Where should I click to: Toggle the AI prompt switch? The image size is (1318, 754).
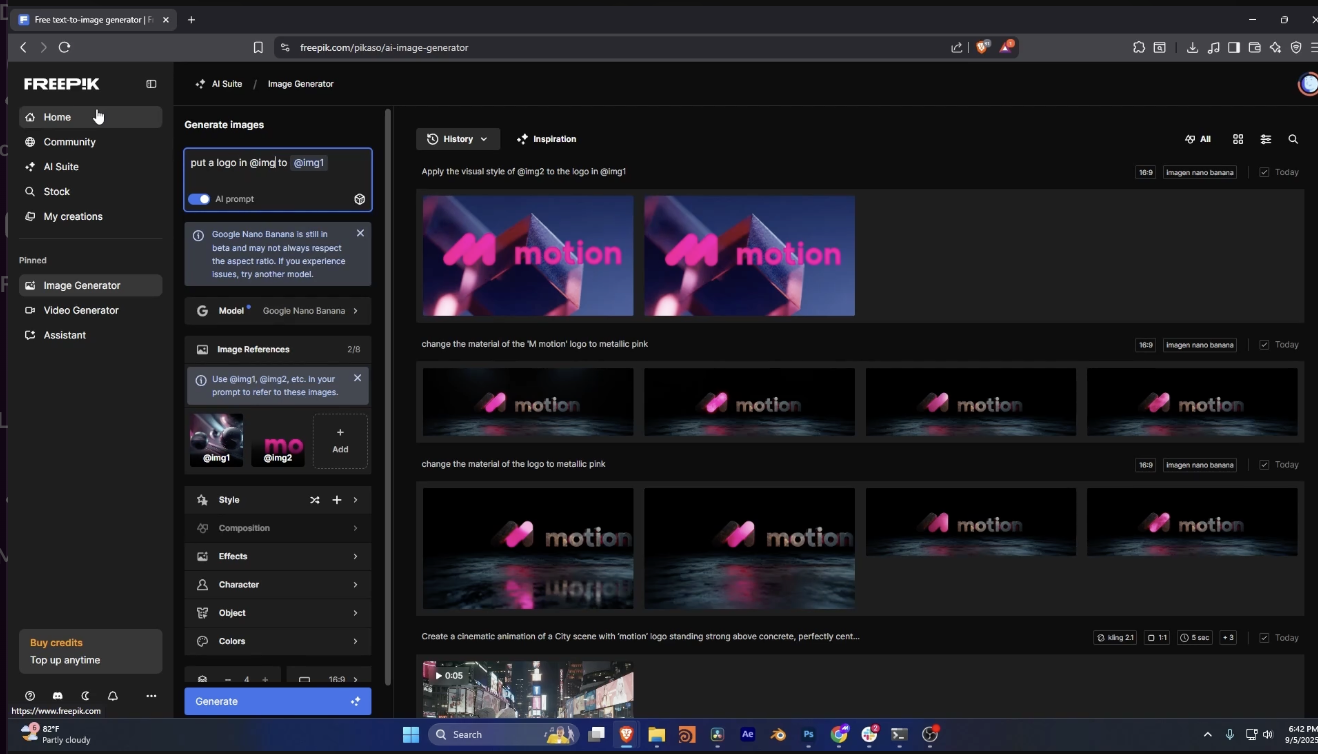coord(199,199)
